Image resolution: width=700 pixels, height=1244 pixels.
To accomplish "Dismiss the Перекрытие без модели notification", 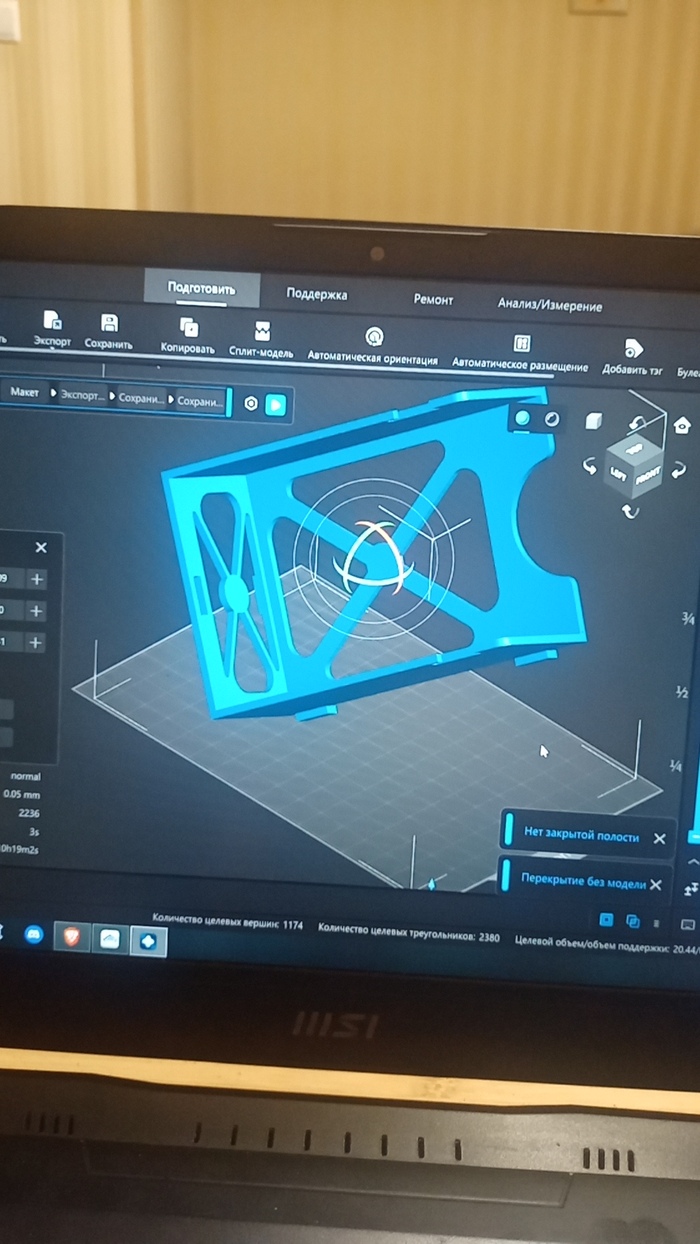I will 655,884.
